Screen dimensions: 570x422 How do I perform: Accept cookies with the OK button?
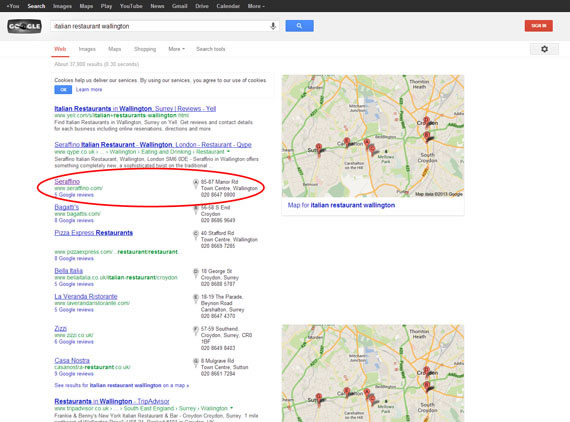[x=63, y=90]
